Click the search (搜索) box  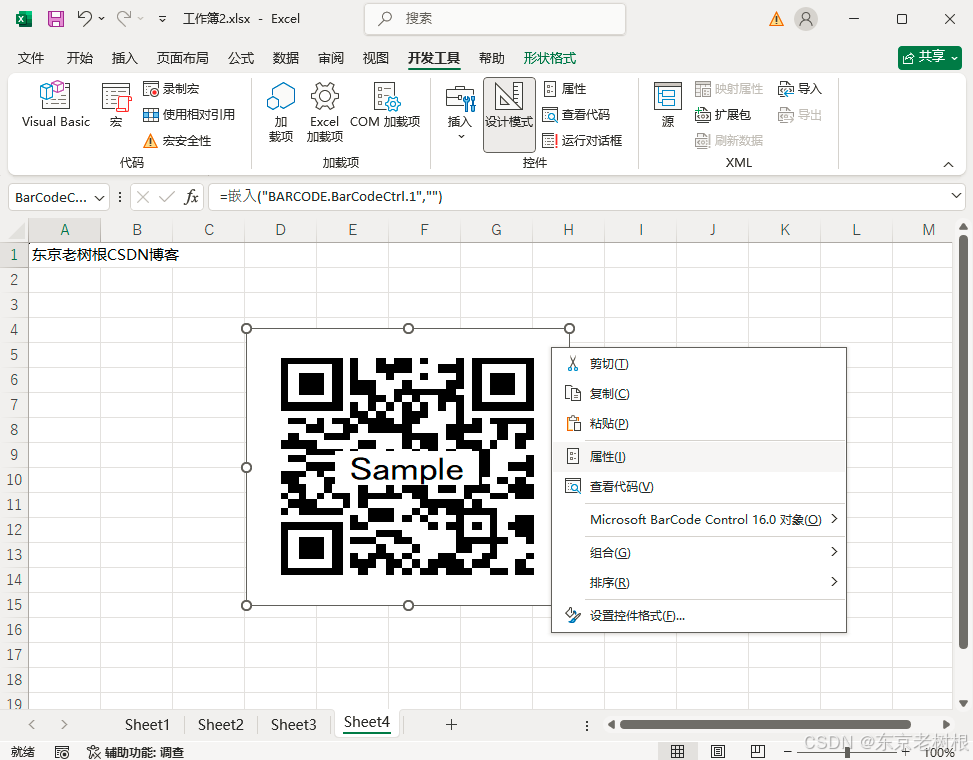click(495, 19)
